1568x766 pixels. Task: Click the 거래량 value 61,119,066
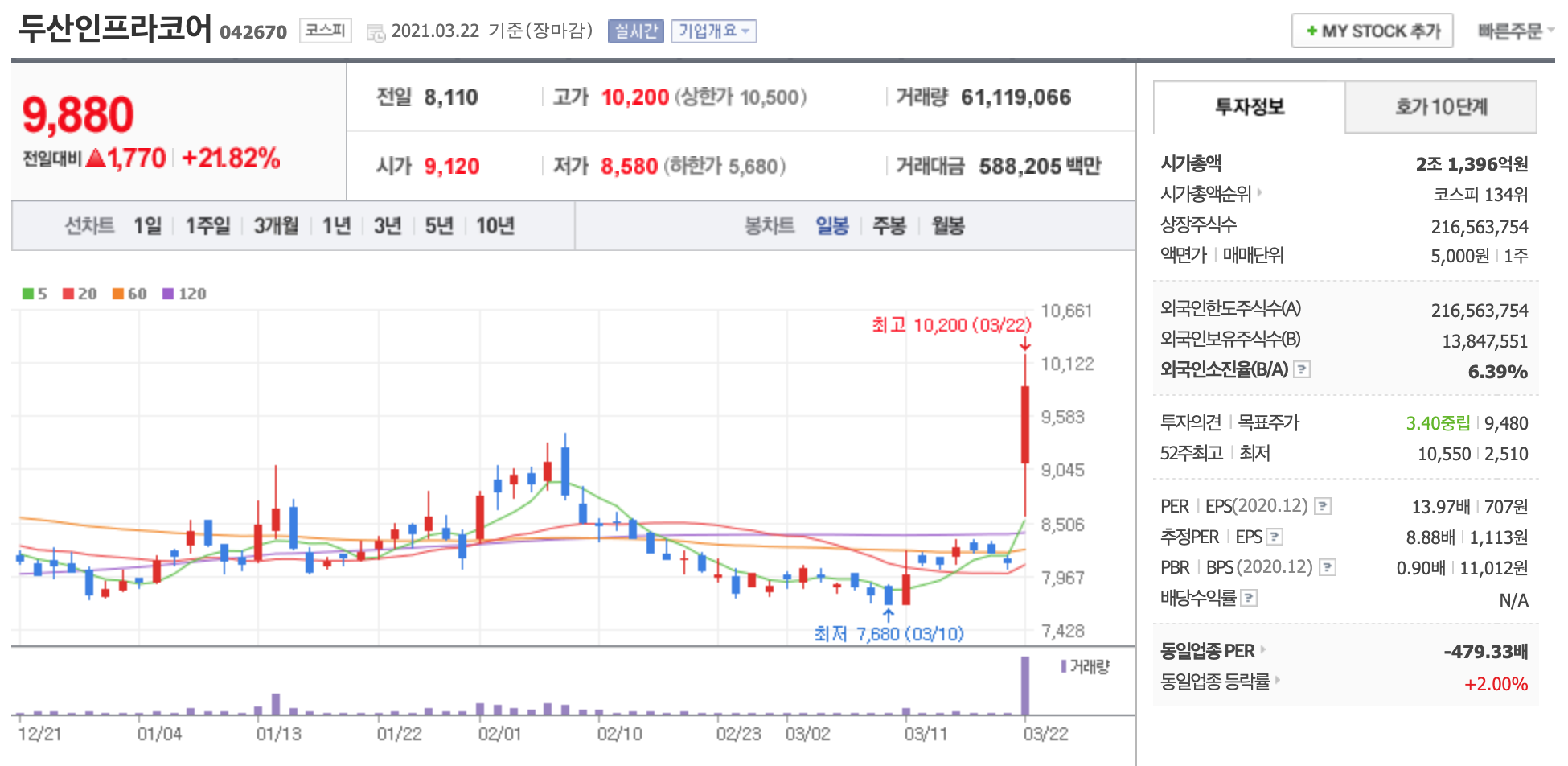click(1016, 97)
